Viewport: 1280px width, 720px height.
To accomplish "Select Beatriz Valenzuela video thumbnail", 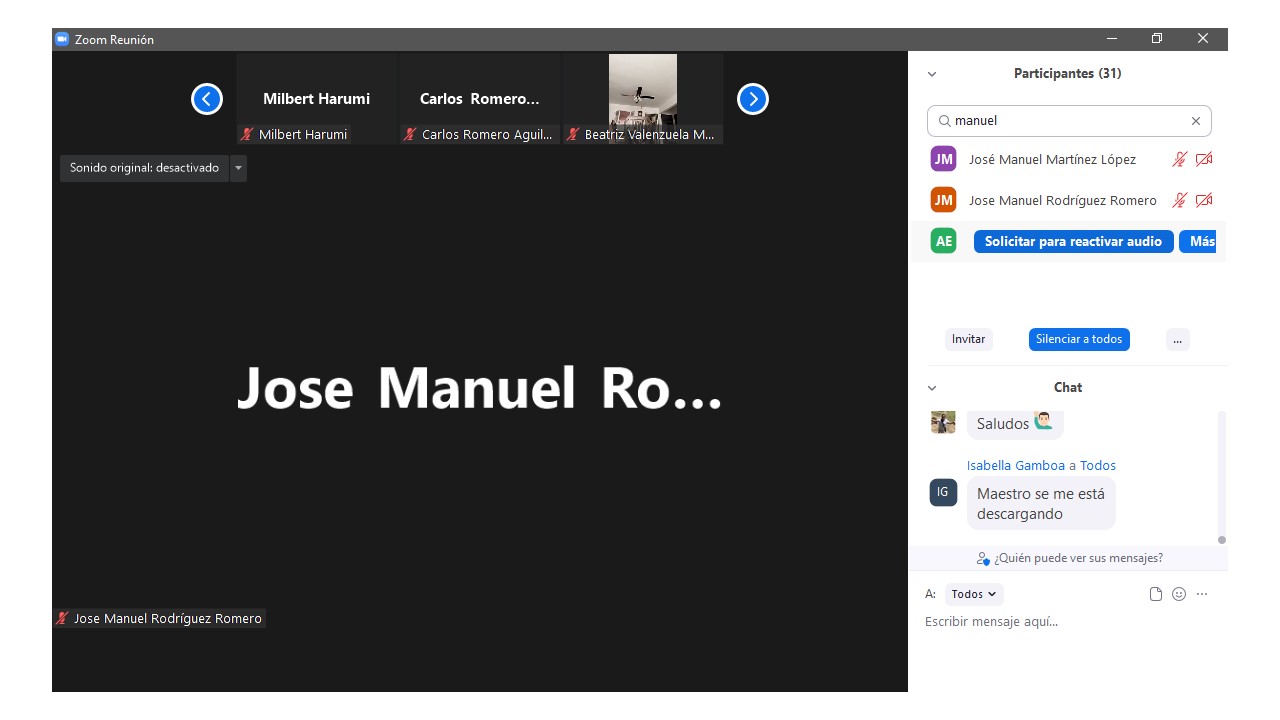I will click(x=643, y=99).
